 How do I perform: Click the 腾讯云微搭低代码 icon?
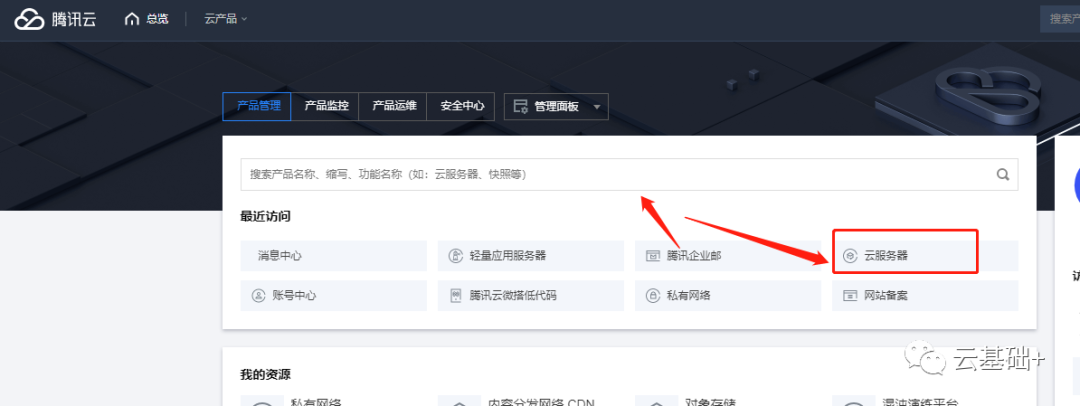(x=455, y=296)
